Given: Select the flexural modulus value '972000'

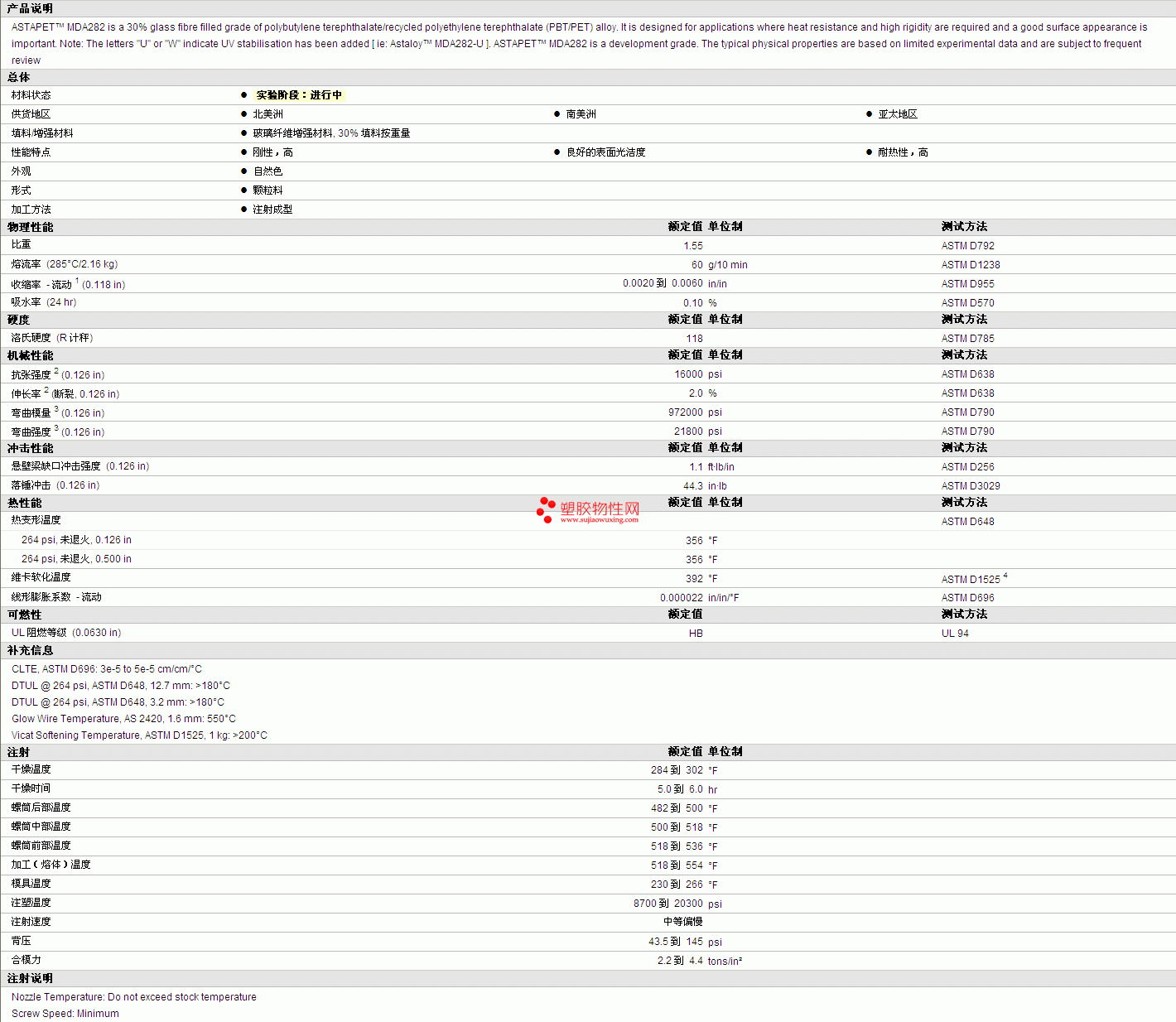Looking at the screenshot, I should pyautogui.click(x=686, y=412).
